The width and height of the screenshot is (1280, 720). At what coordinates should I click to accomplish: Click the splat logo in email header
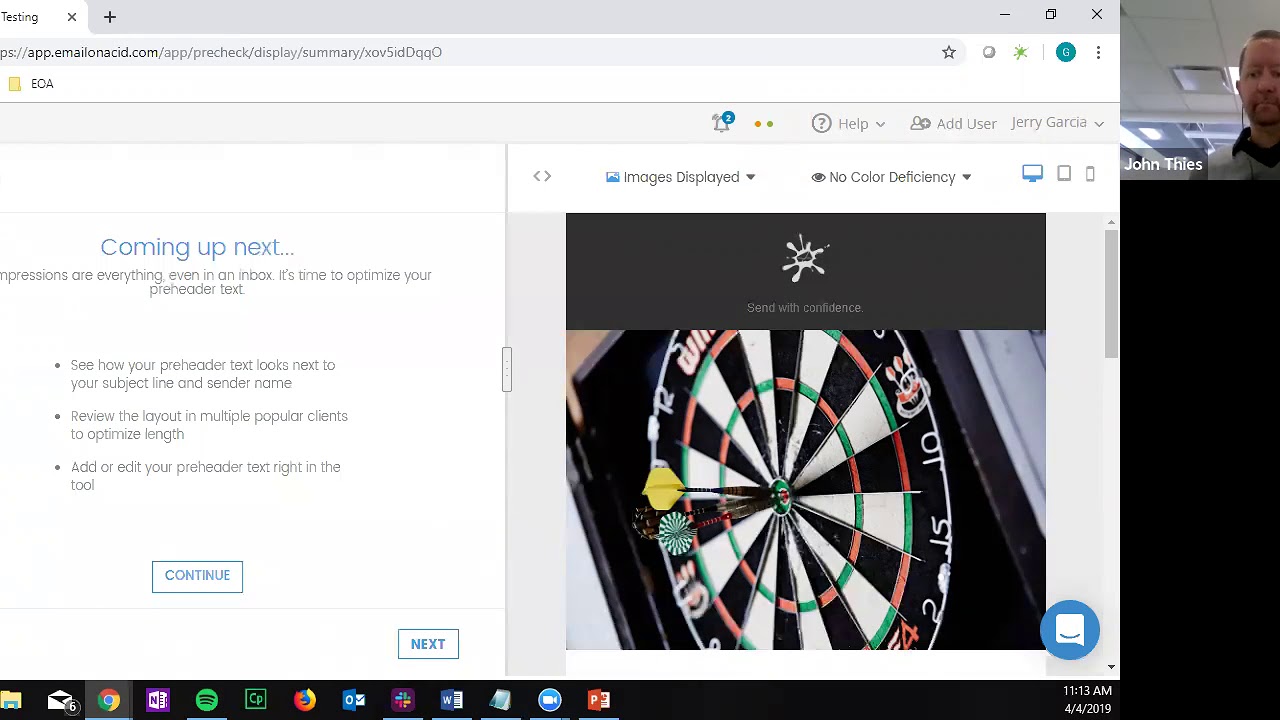(x=805, y=259)
